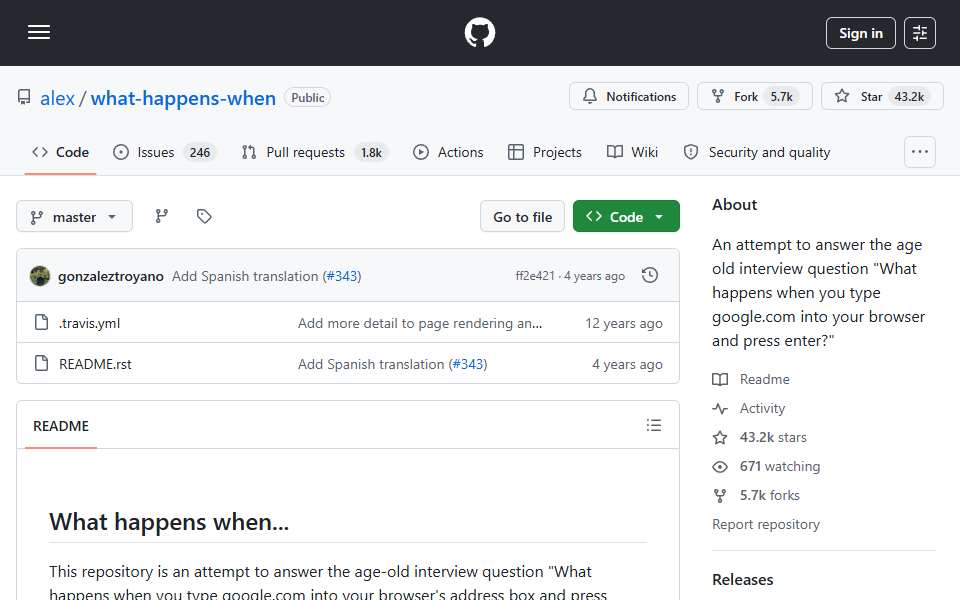Go to GitHub homepage via Octocat logo
The width and height of the screenshot is (960, 600).
point(479,32)
